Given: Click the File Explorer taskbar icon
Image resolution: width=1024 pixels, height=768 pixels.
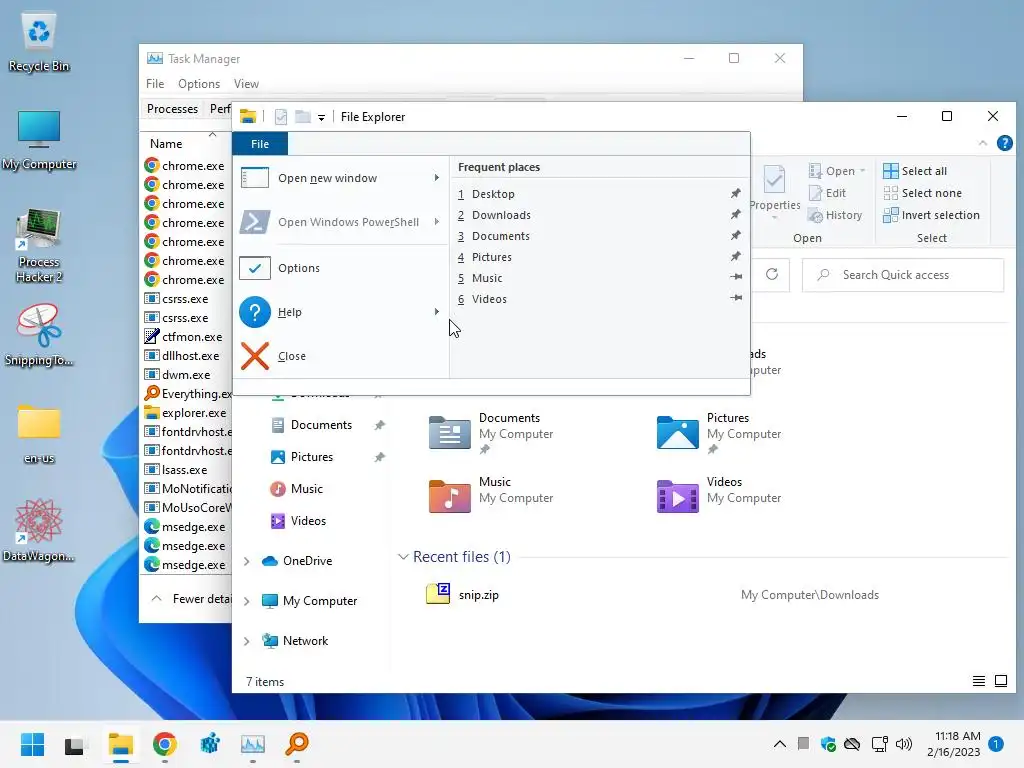Looking at the screenshot, I should [121, 744].
